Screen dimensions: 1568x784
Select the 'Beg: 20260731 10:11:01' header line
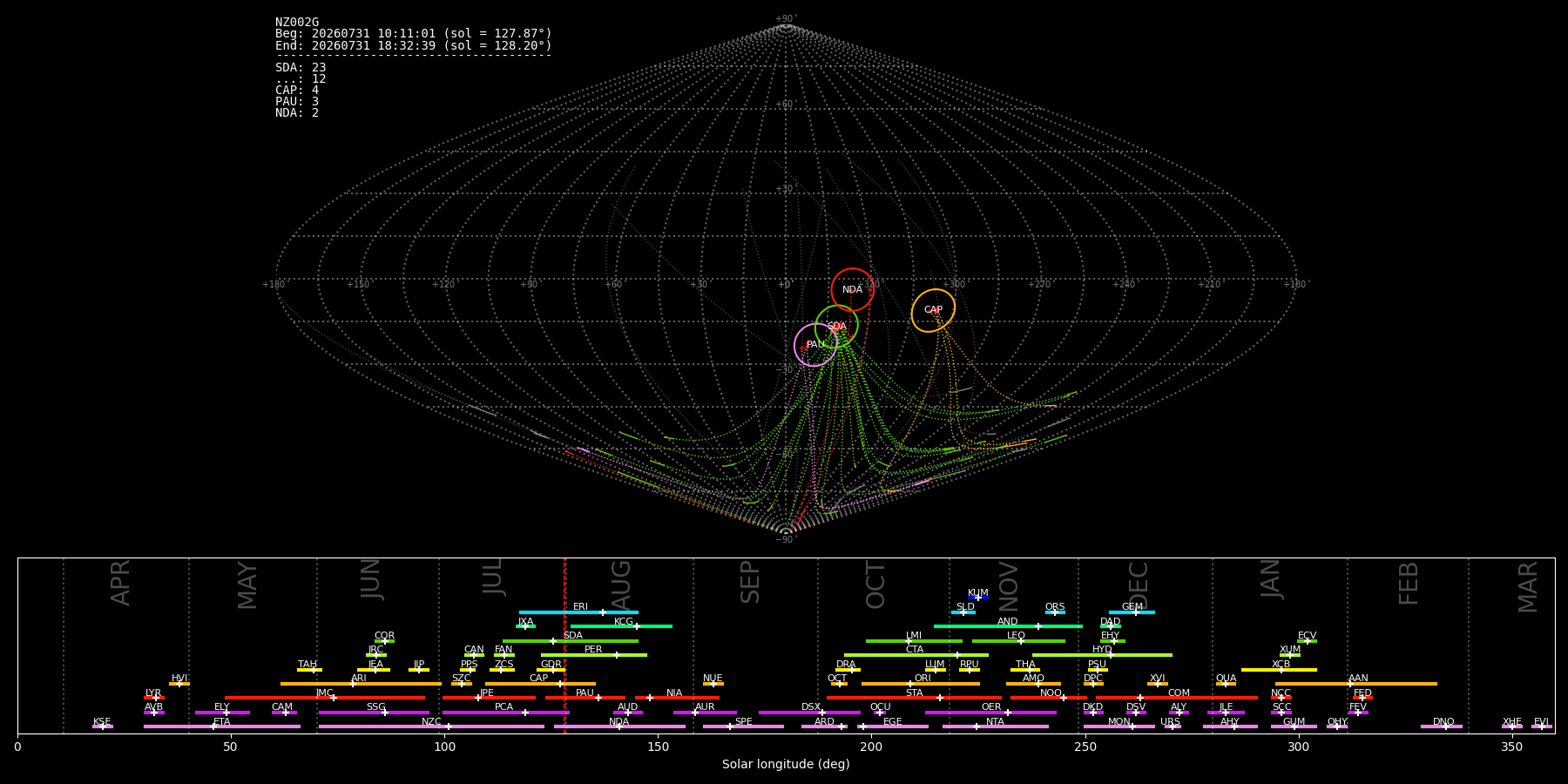pyautogui.click(x=414, y=34)
